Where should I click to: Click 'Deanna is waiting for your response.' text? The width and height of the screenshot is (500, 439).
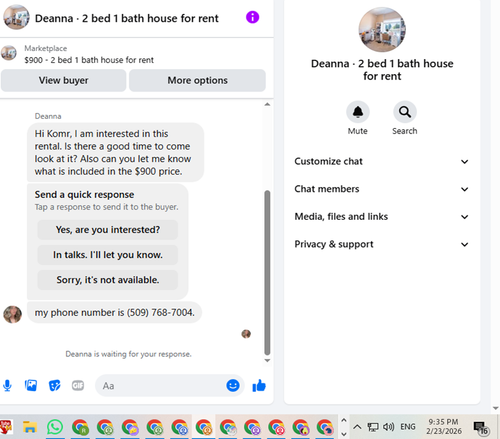point(128,354)
